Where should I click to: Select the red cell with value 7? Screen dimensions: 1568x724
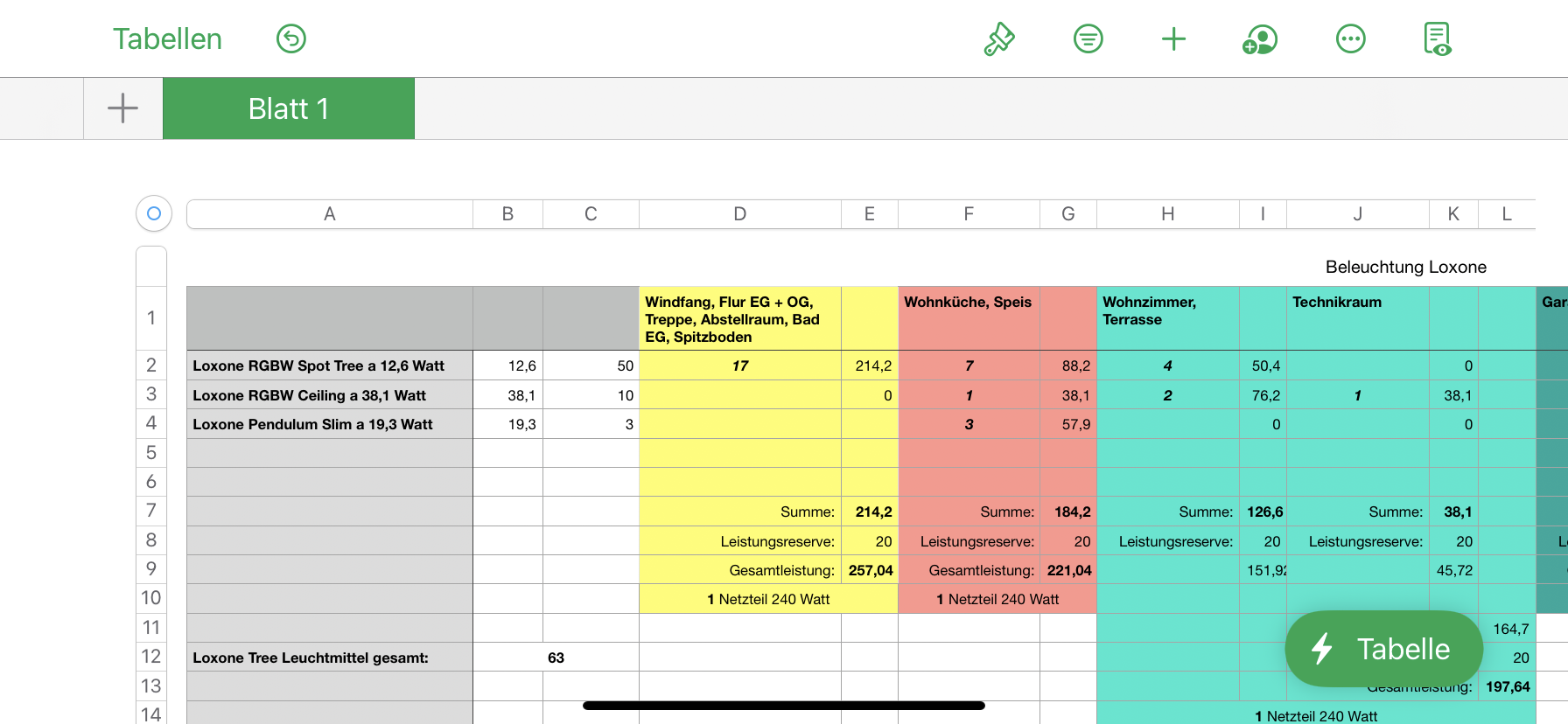969,365
